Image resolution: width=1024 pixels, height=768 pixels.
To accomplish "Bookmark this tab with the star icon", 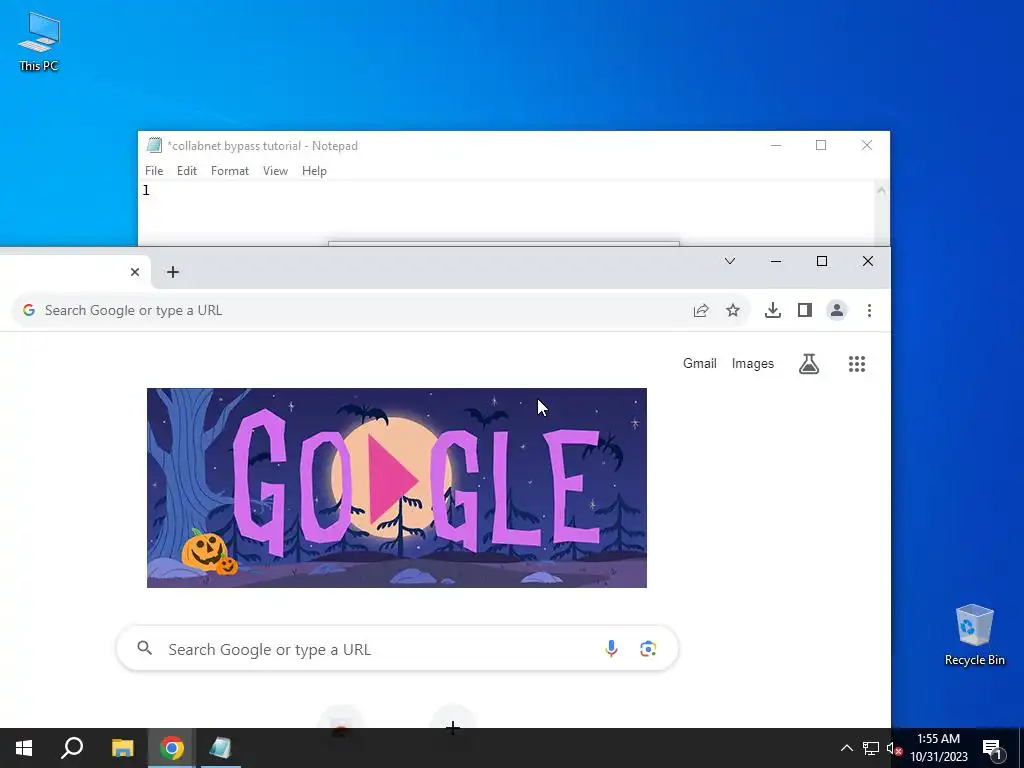I will pos(733,310).
